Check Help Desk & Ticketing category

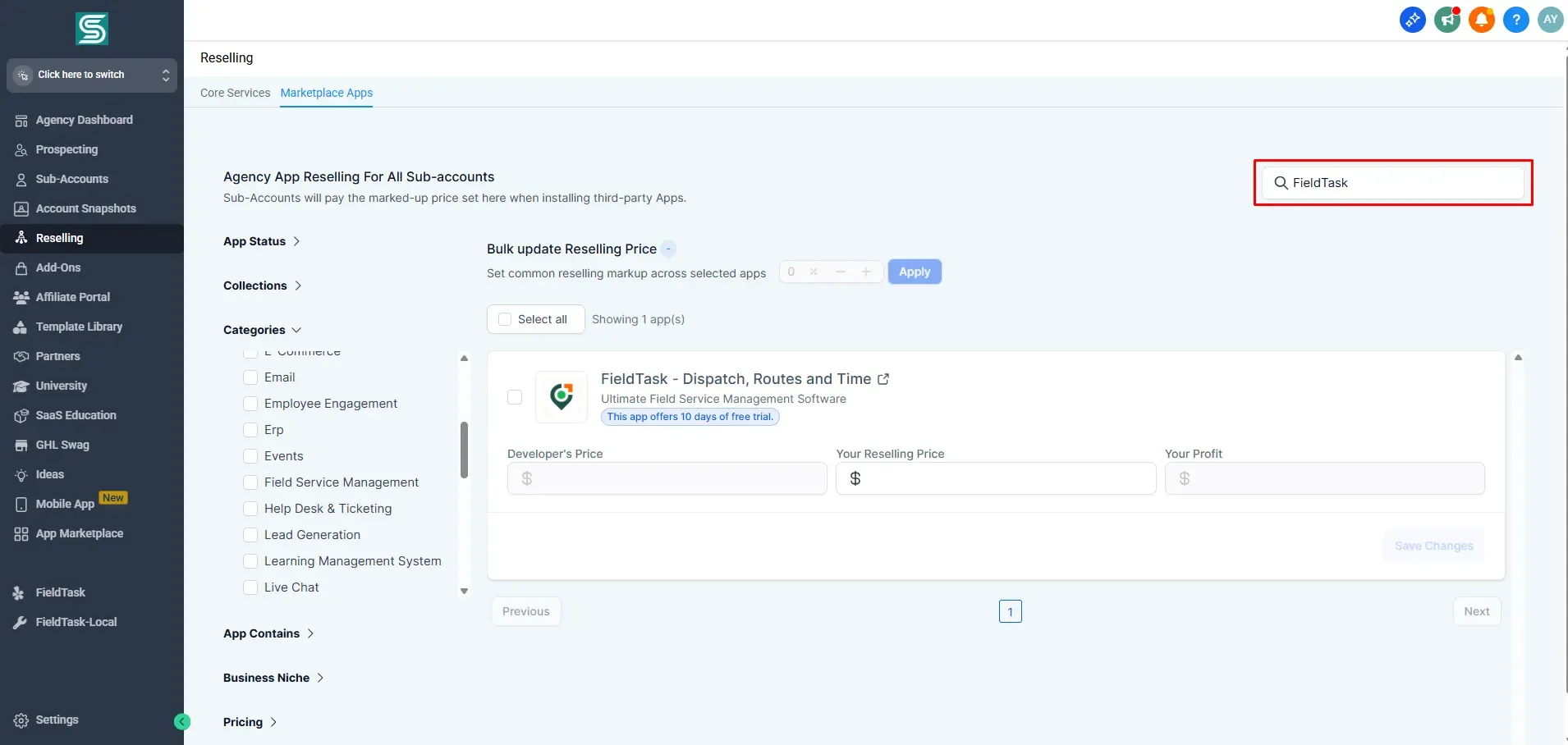point(250,509)
